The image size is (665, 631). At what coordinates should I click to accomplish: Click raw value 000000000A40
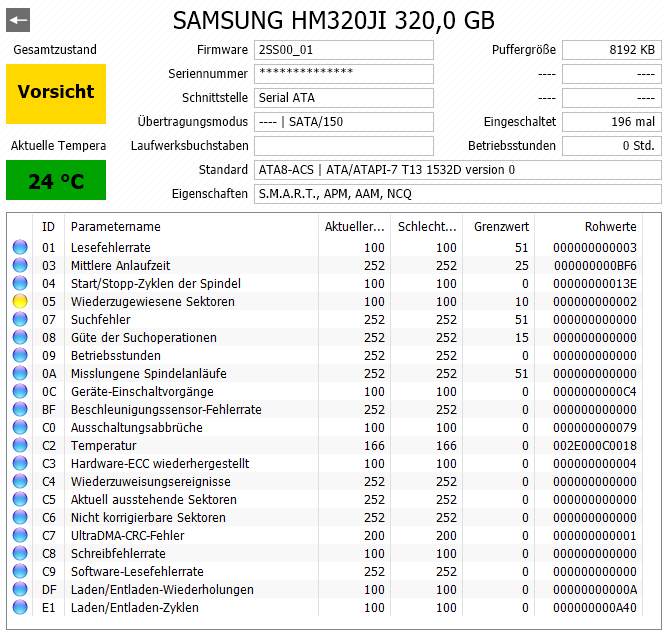[595, 608]
